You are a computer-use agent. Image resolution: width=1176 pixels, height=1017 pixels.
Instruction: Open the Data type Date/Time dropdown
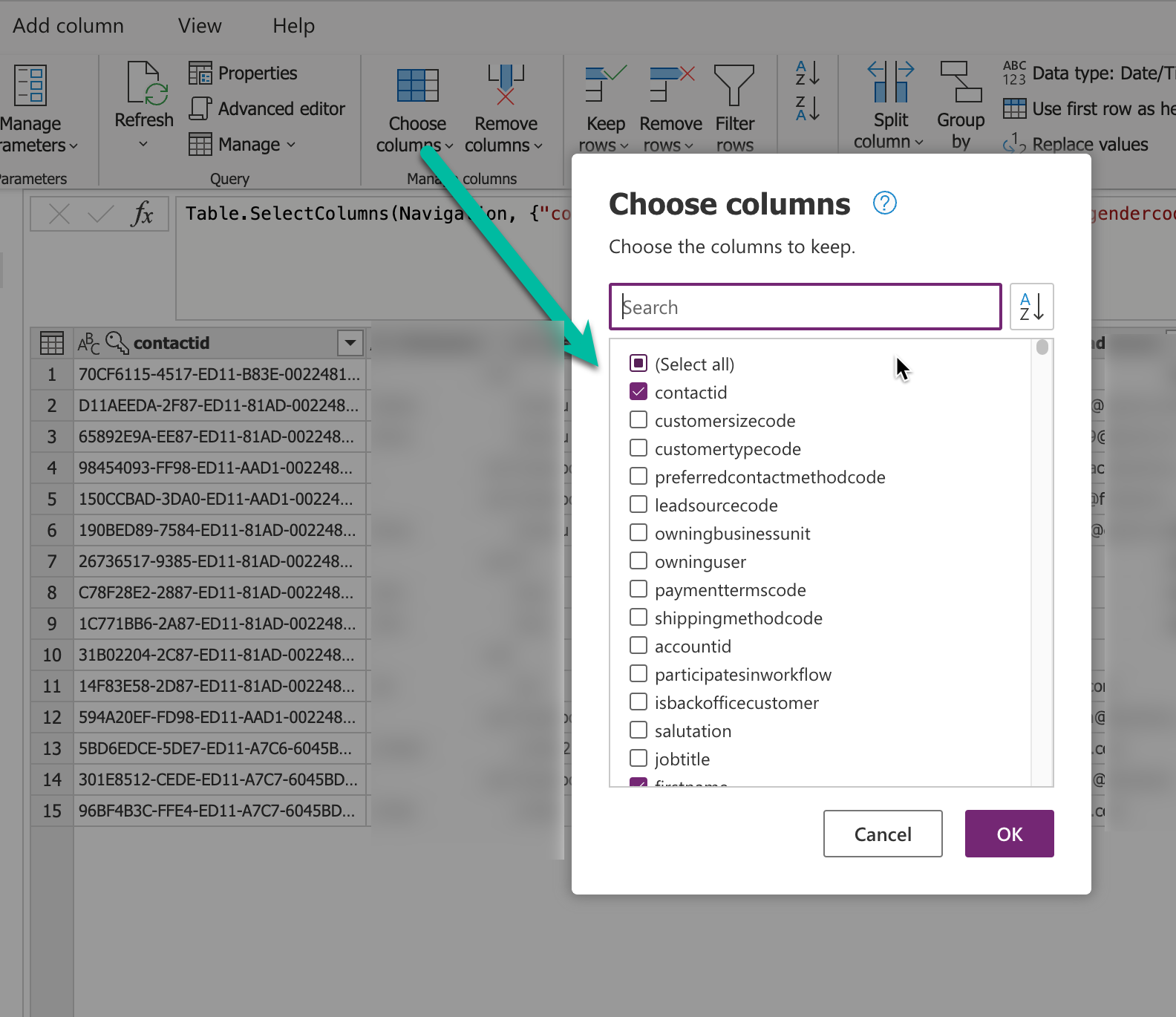coord(1089,73)
